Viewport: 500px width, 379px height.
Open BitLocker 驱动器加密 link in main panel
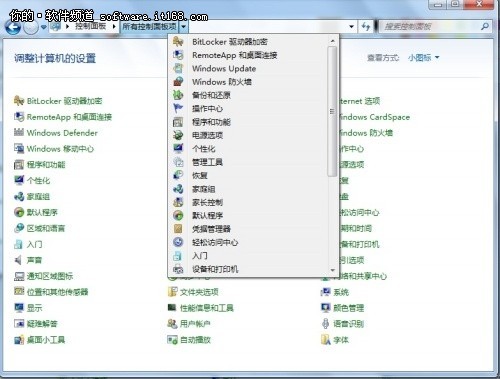[x=64, y=101]
